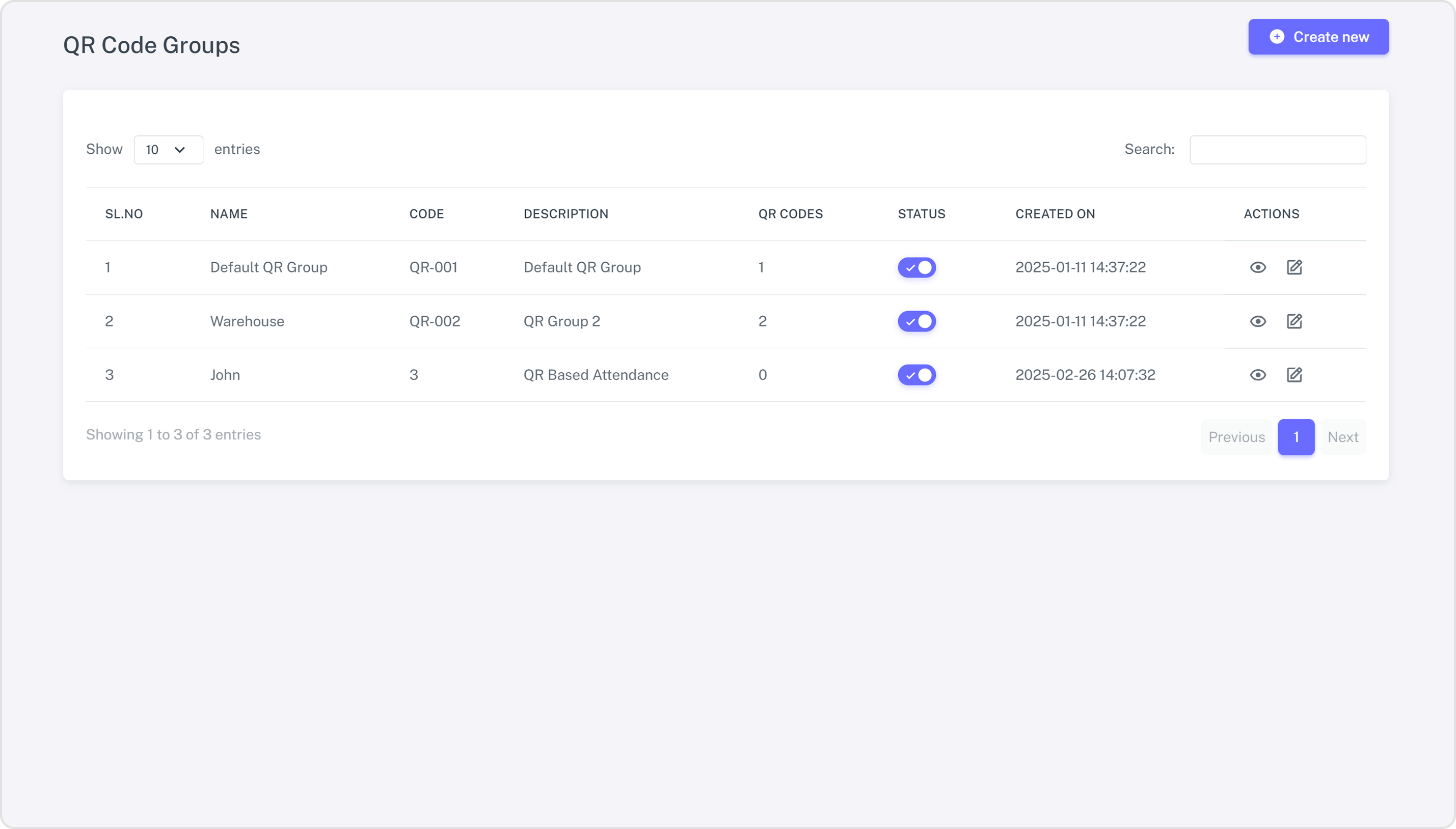This screenshot has width=1456, height=829.
Task: Select page 1 in the pagination
Action: click(x=1296, y=437)
